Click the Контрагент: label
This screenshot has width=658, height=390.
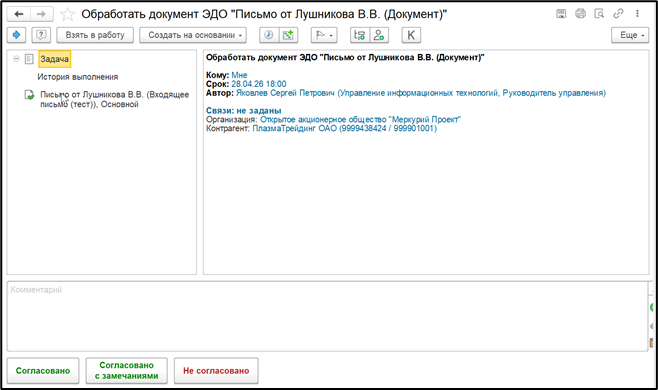click(x=228, y=128)
